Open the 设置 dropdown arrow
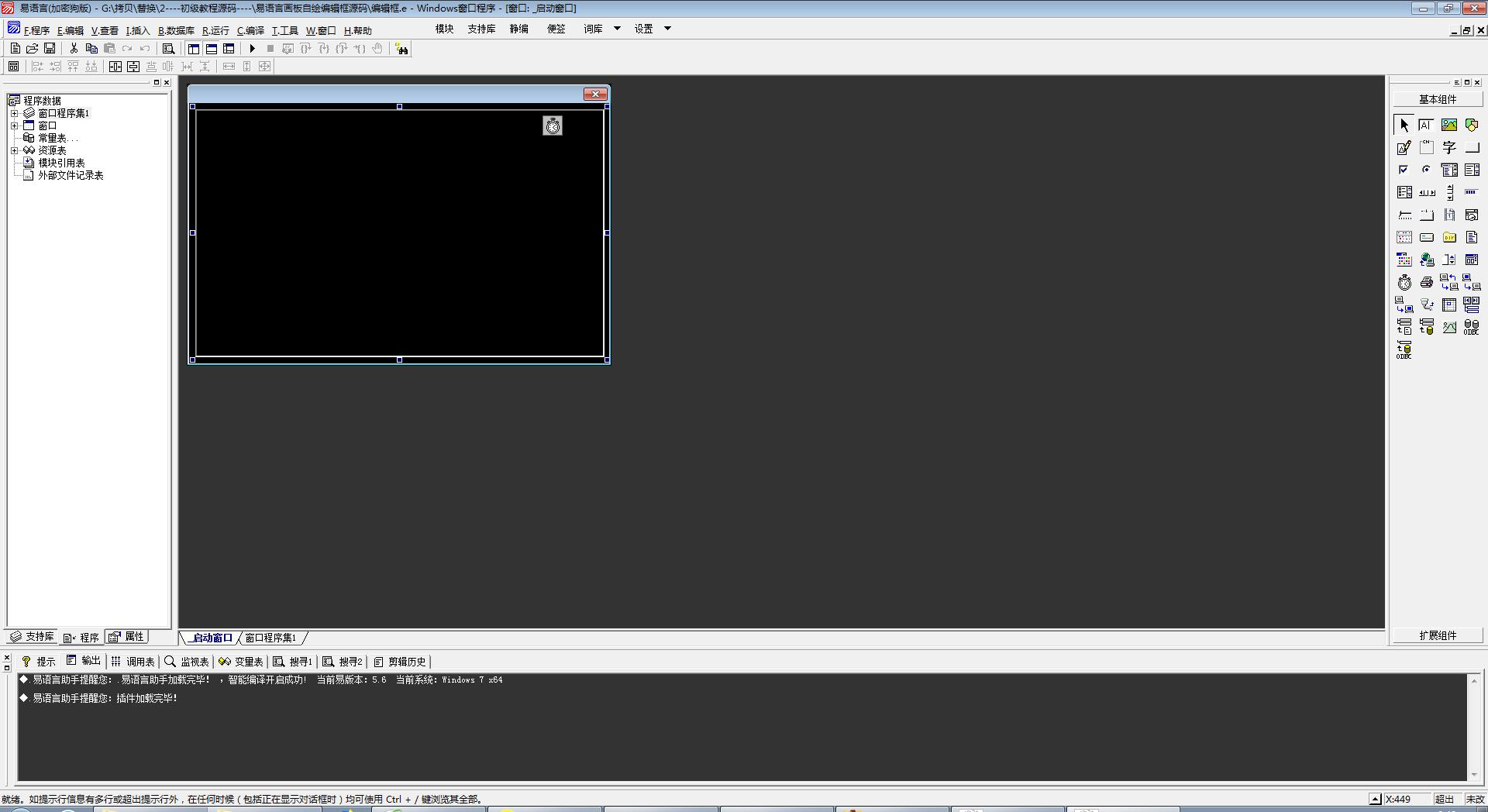 pyautogui.click(x=667, y=29)
